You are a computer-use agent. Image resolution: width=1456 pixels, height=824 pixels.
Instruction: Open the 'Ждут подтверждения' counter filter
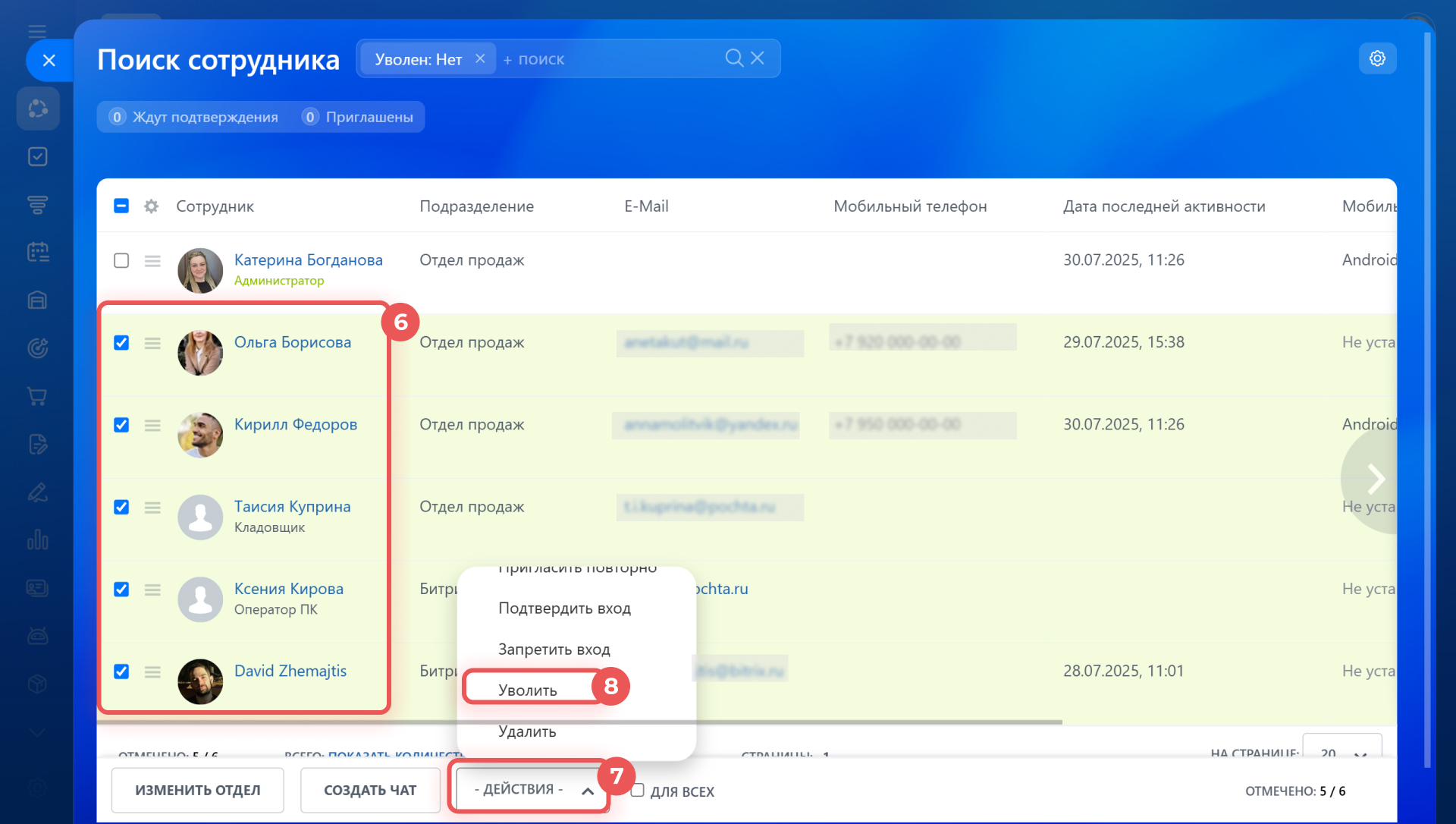(x=195, y=117)
